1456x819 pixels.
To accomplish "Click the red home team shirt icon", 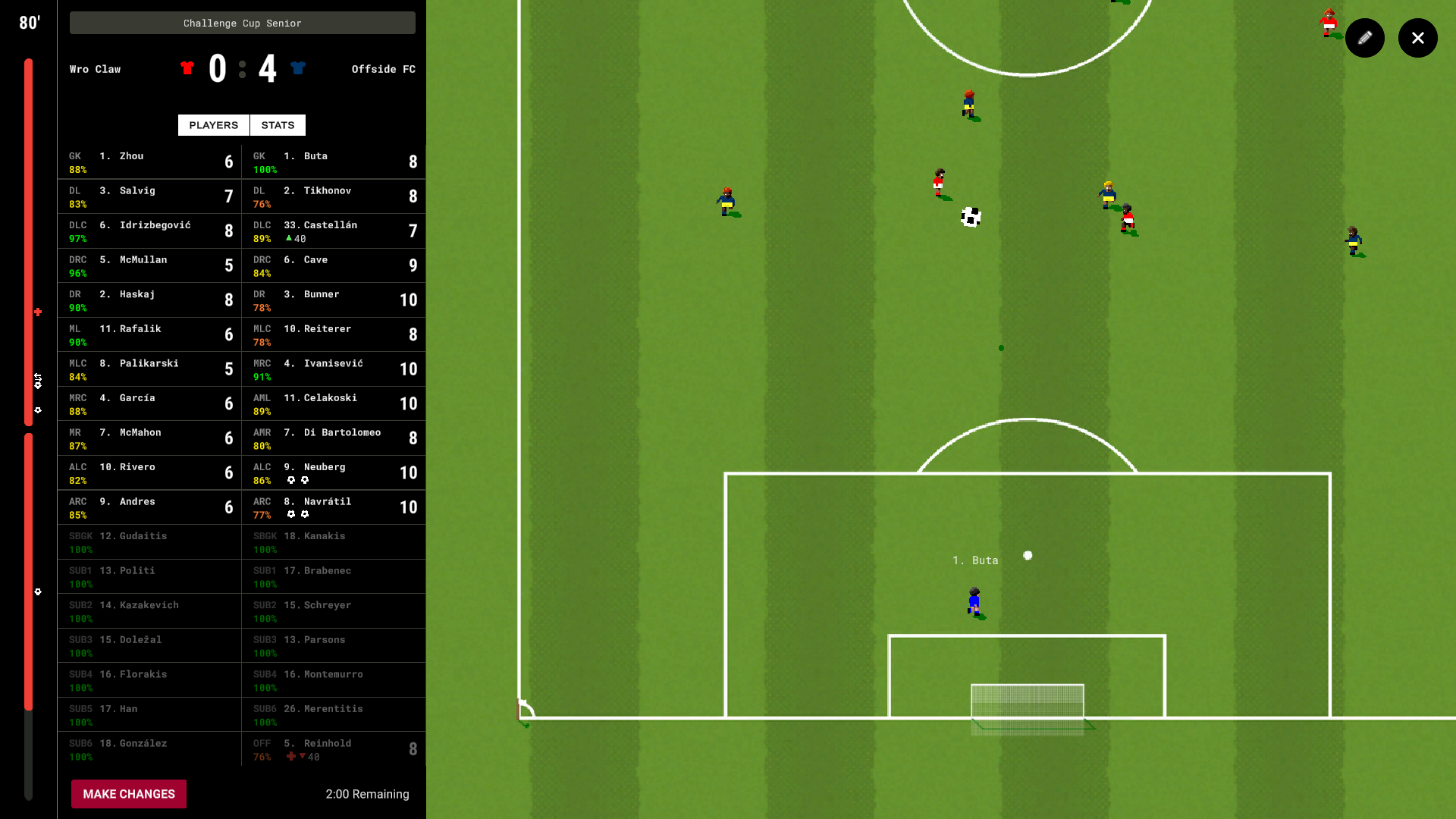I will (187, 68).
